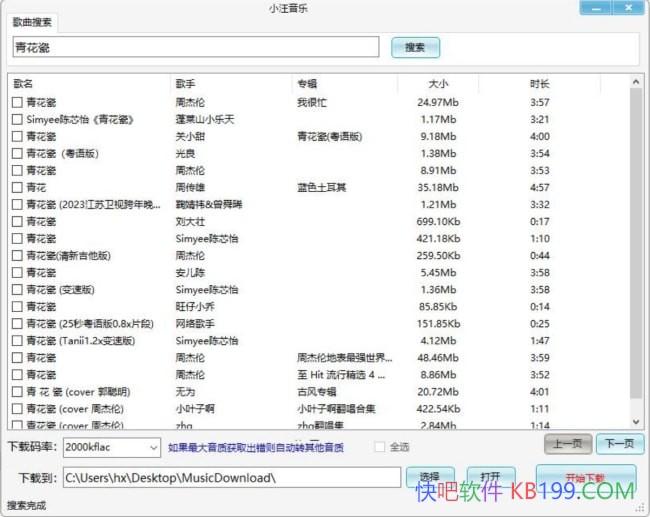Sort results by 大小 column header
Image resolution: width=650 pixels, height=517 pixels.
coord(438,83)
